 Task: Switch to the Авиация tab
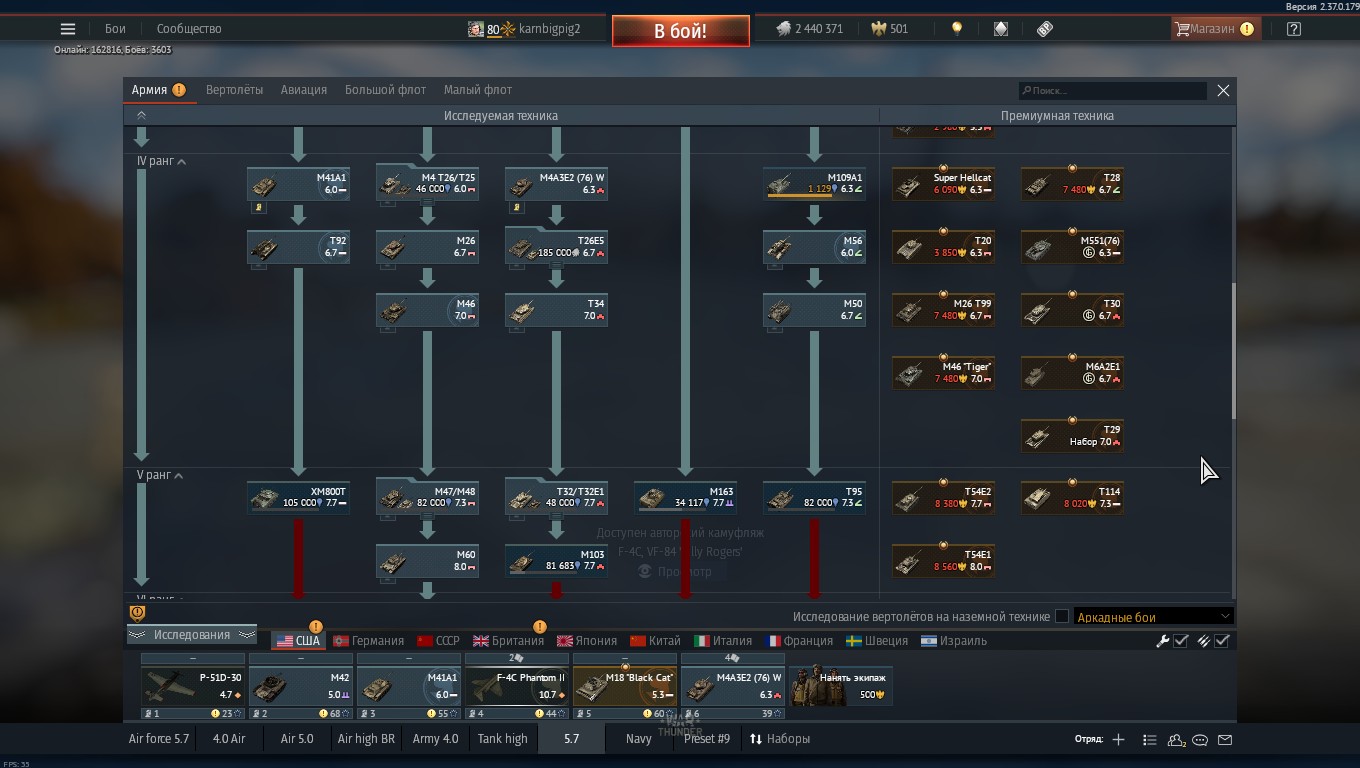pos(304,90)
